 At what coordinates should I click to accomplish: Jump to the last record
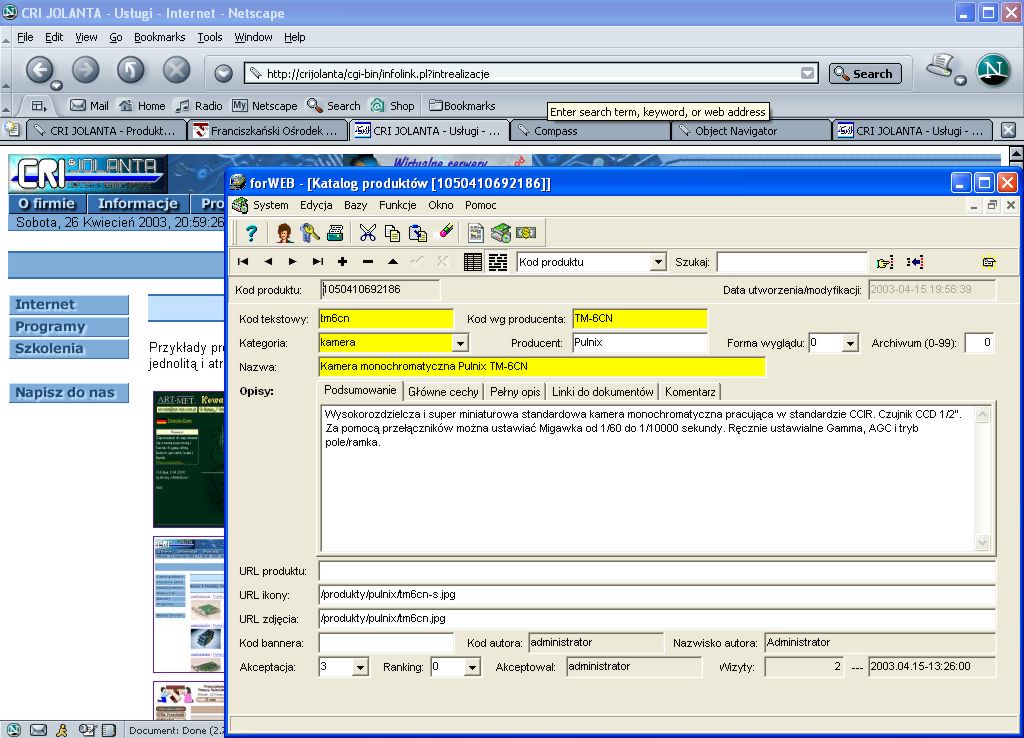[x=317, y=262]
